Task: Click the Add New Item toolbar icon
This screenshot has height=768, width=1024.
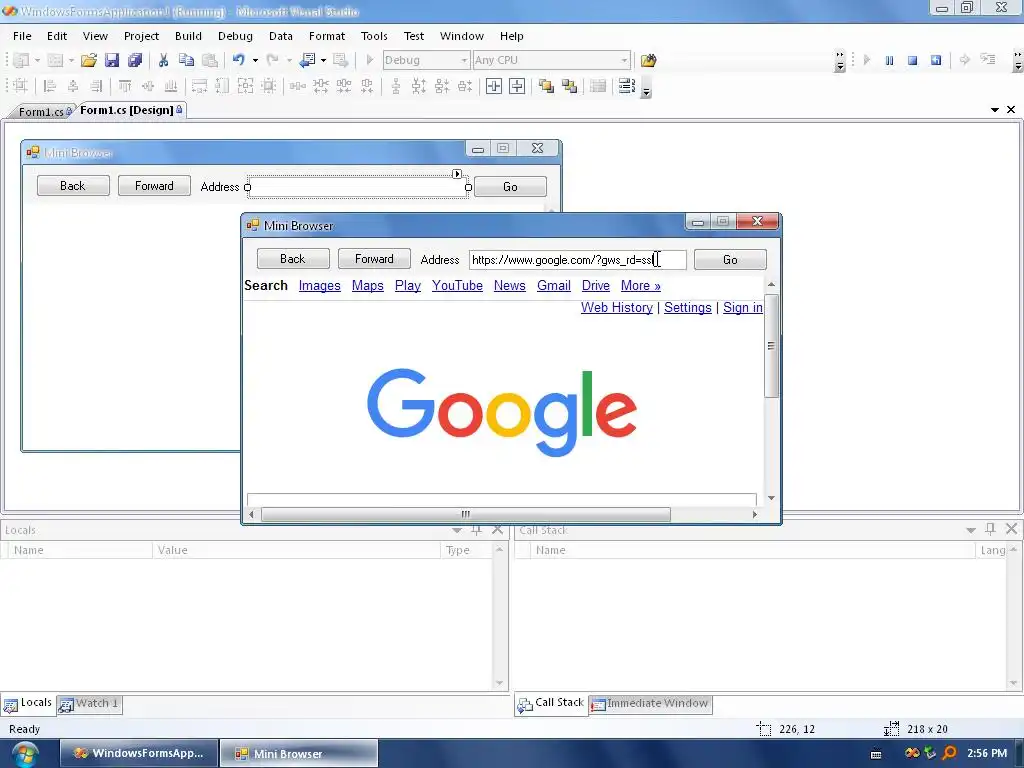Action: click(56, 60)
